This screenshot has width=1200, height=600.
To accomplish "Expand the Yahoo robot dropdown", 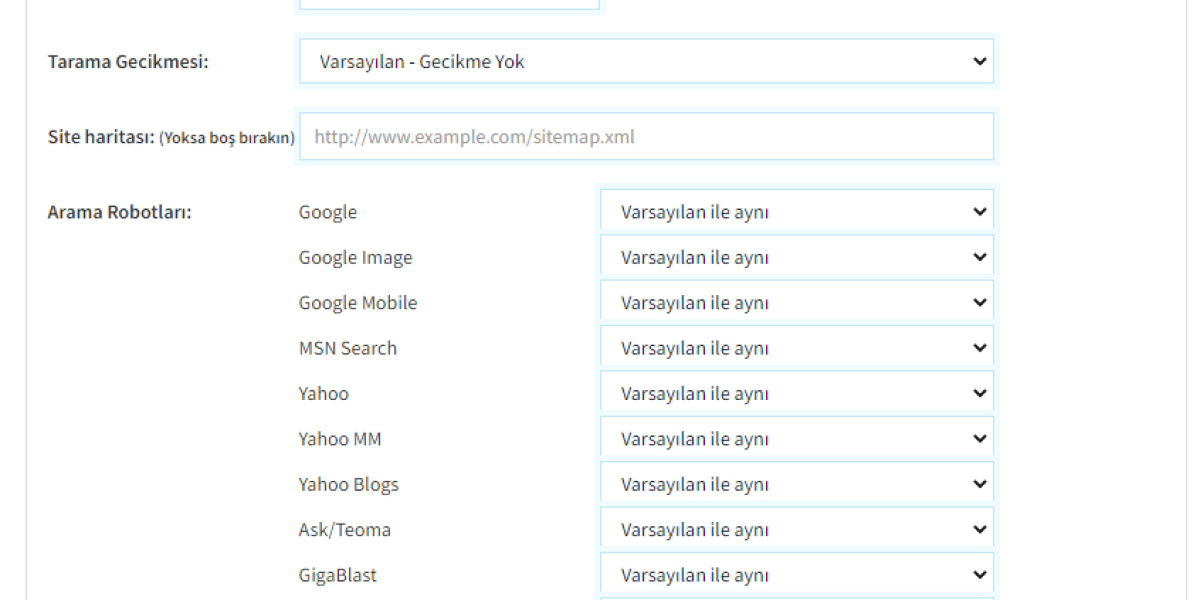I will (x=797, y=393).
